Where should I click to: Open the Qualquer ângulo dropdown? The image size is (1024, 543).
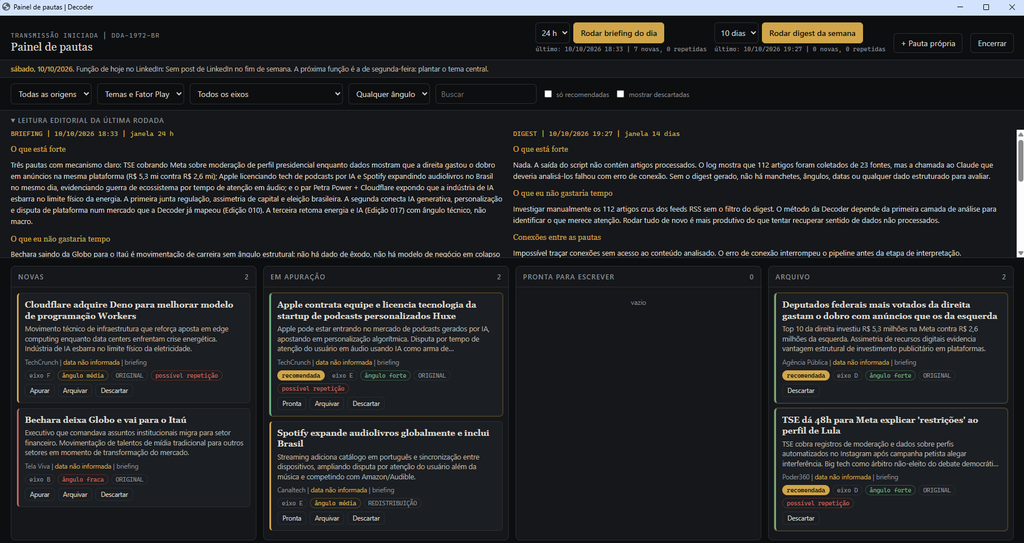click(389, 94)
